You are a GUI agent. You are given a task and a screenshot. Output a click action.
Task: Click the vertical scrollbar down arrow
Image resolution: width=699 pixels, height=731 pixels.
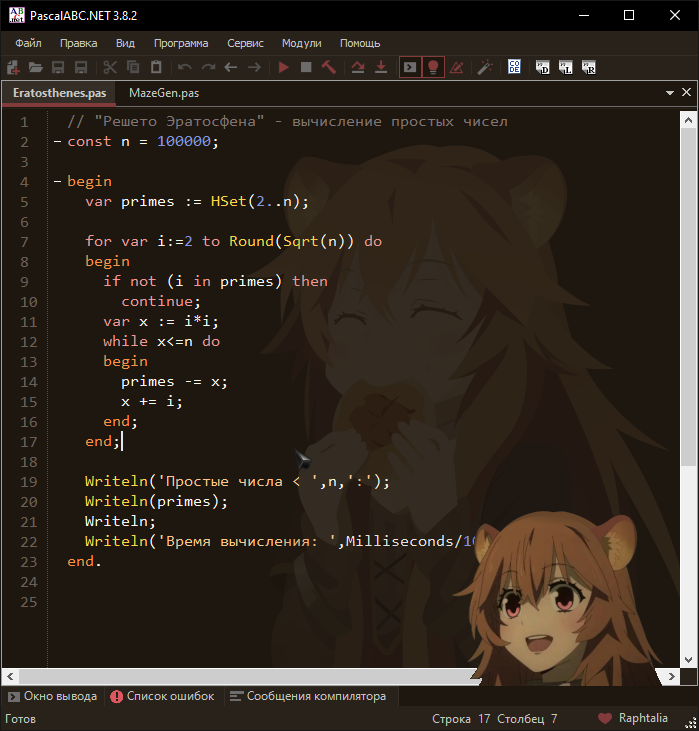(x=688, y=660)
